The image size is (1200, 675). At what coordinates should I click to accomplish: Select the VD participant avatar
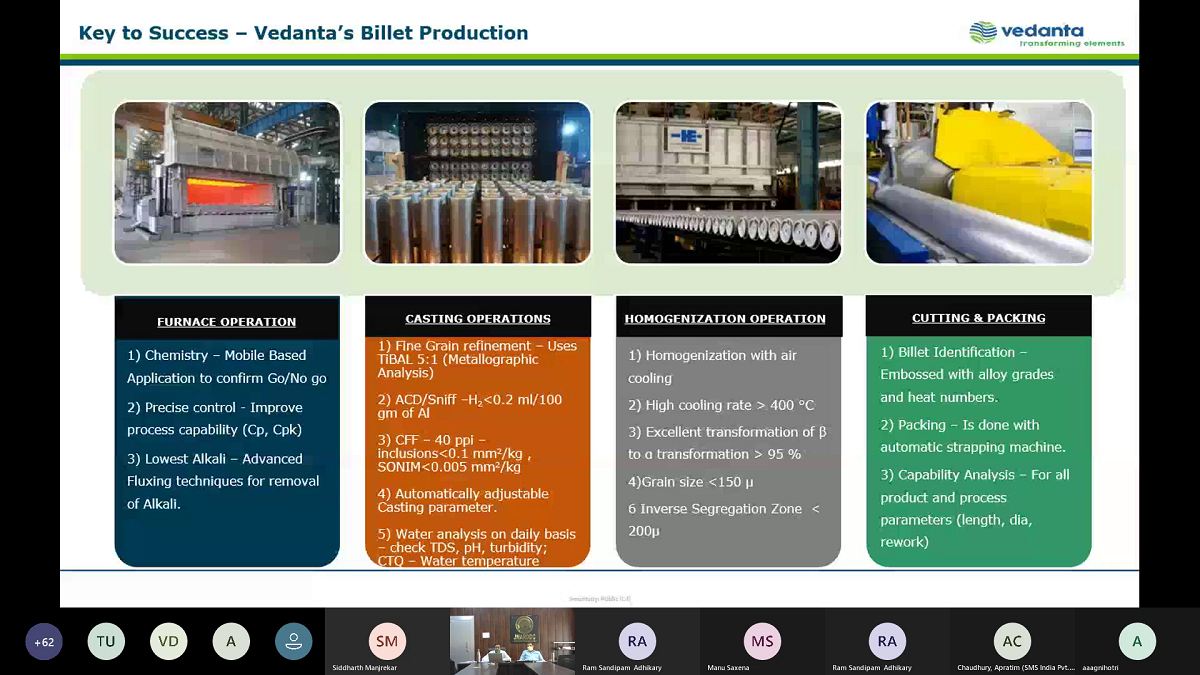point(169,642)
